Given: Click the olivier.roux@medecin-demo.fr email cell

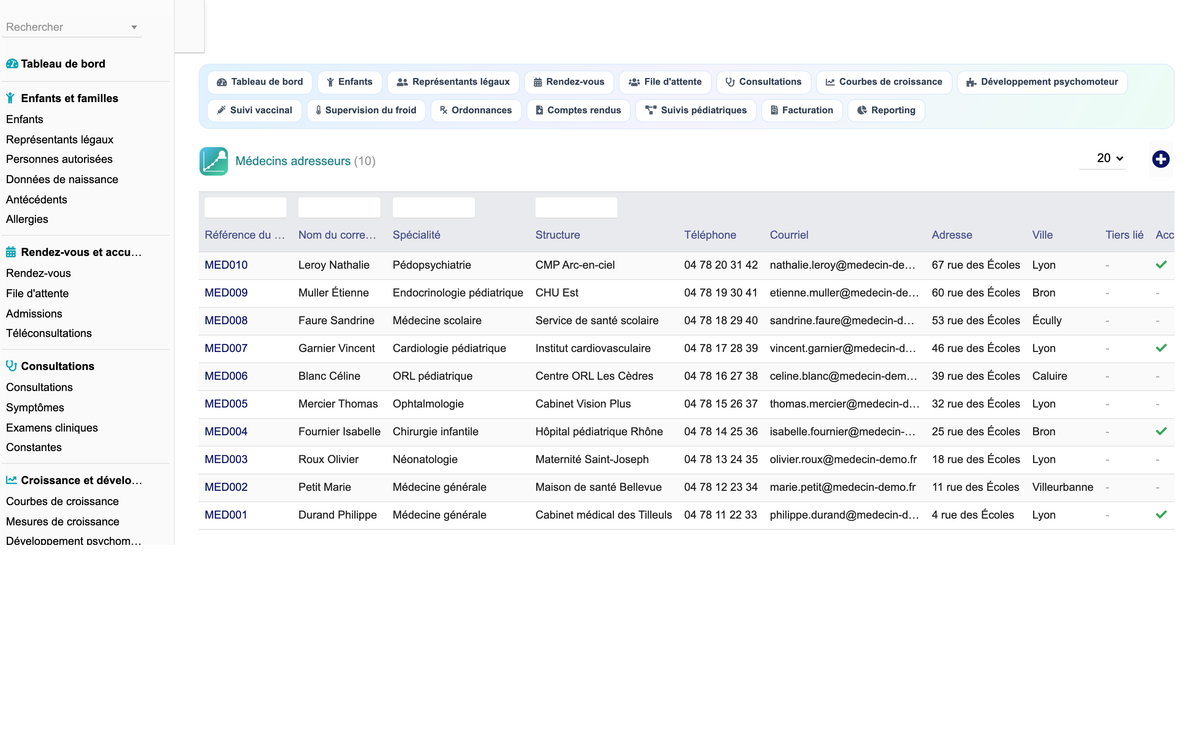Looking at the screenshot, I should [x=843, y=459].
